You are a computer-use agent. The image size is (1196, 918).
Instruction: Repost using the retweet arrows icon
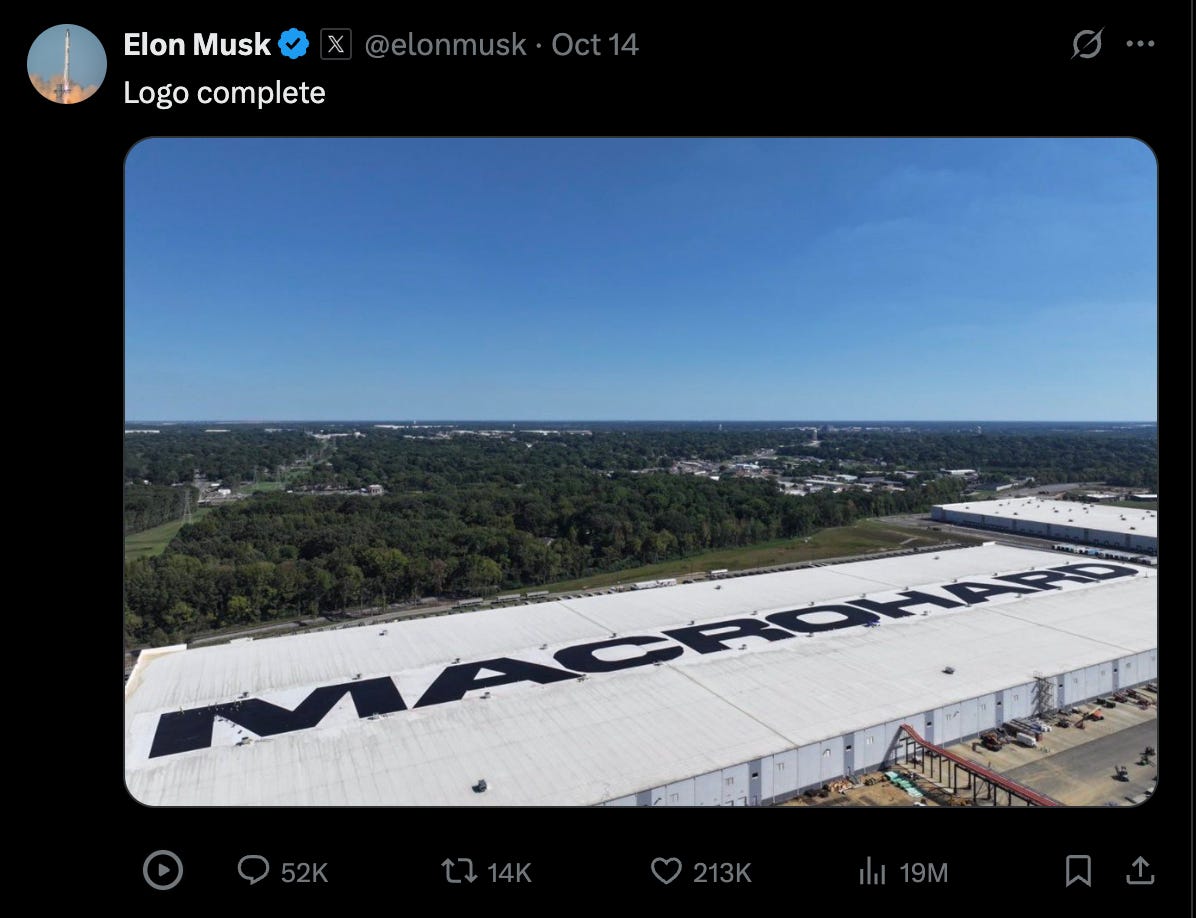click(x=459, y=871)
